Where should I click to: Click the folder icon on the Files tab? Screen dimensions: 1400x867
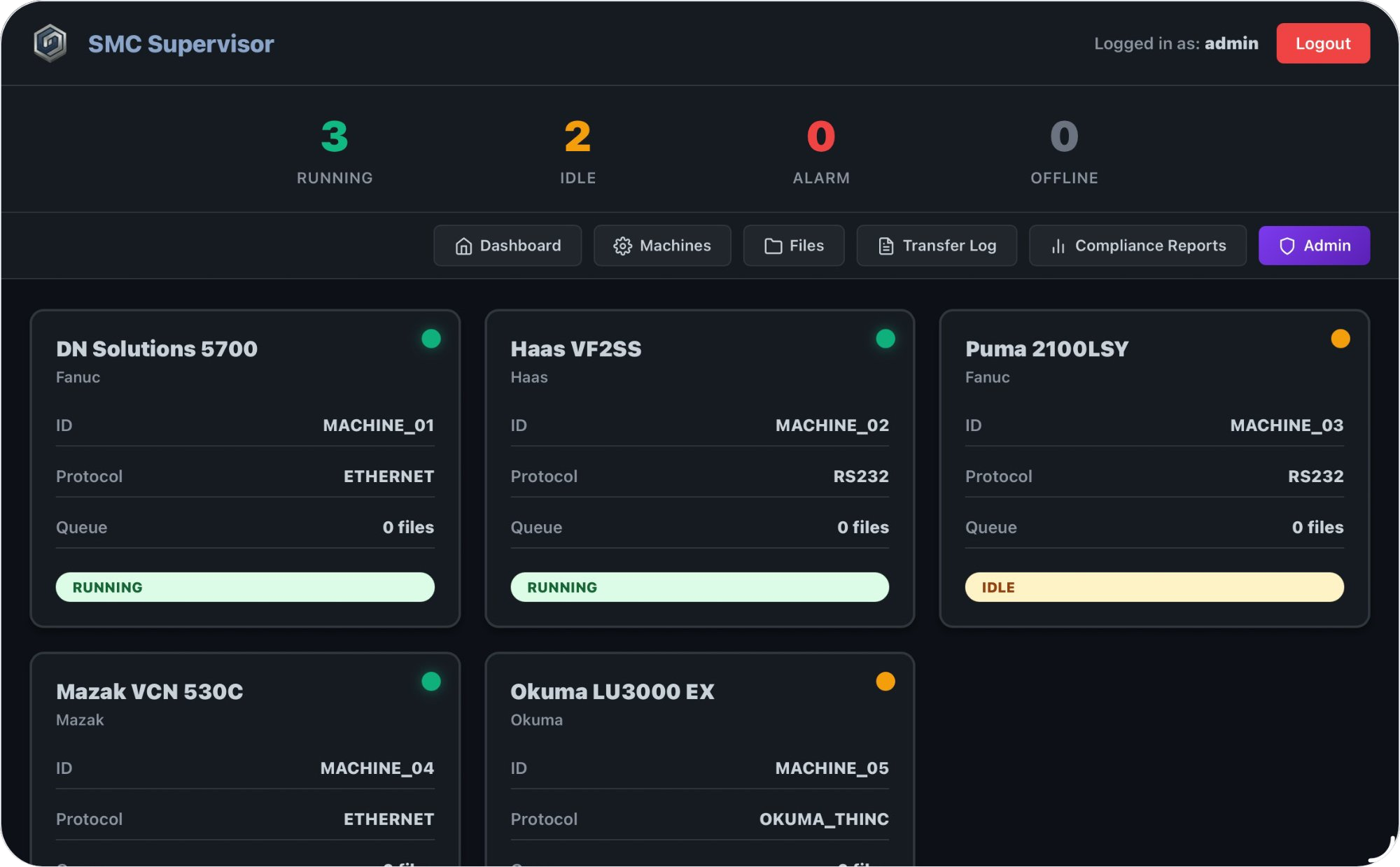click(772, 246)
